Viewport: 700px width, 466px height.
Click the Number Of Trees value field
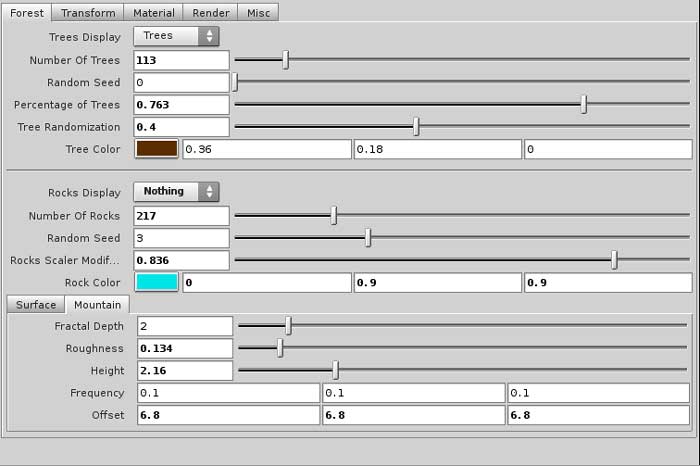[181, 60]
